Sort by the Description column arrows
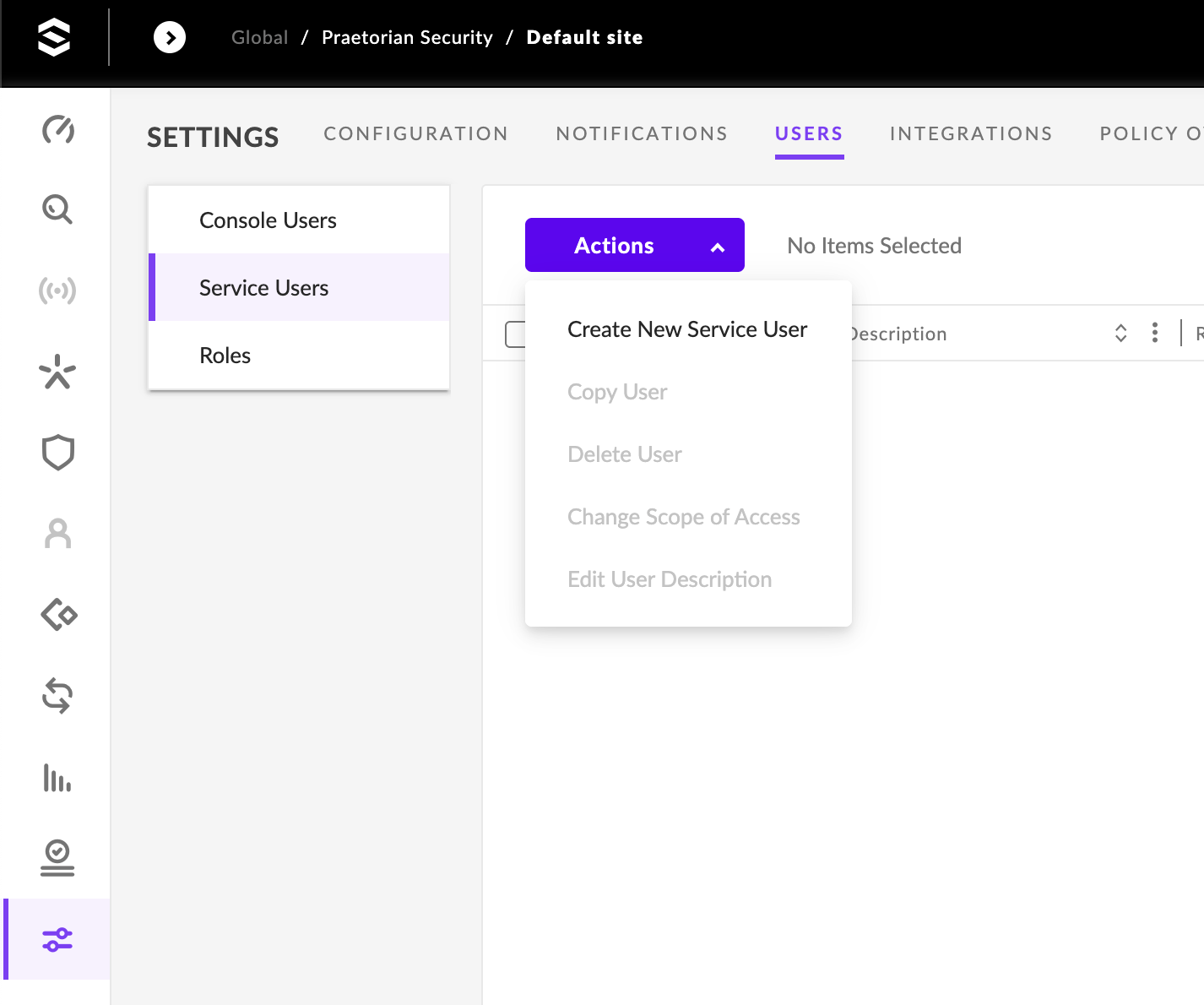Screen dimensions: 1204x1005 [1121, 333]
